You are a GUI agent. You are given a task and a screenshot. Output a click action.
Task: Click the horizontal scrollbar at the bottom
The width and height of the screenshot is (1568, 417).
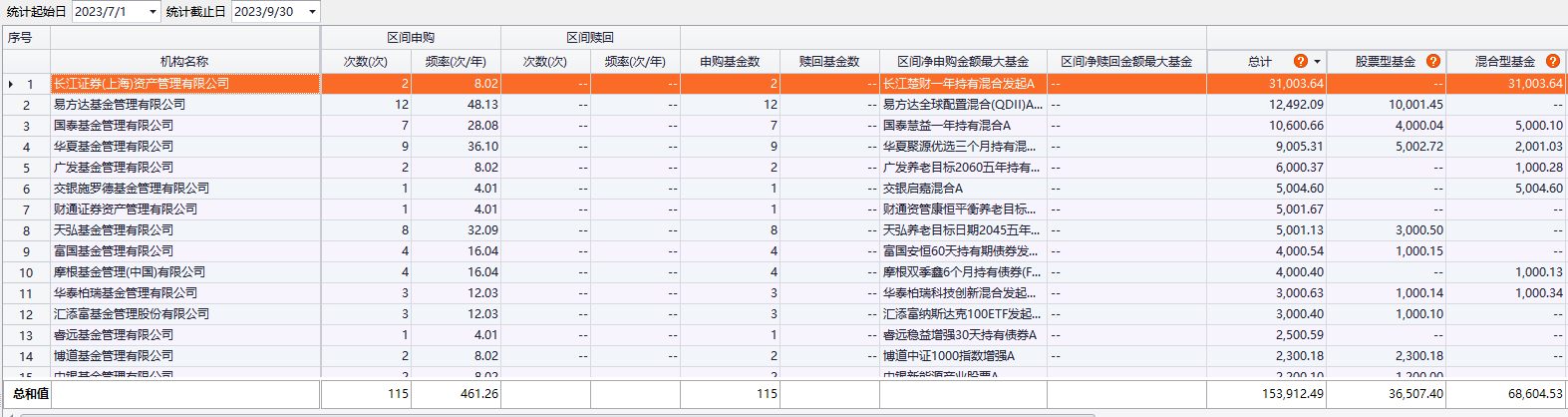(558, 414)
